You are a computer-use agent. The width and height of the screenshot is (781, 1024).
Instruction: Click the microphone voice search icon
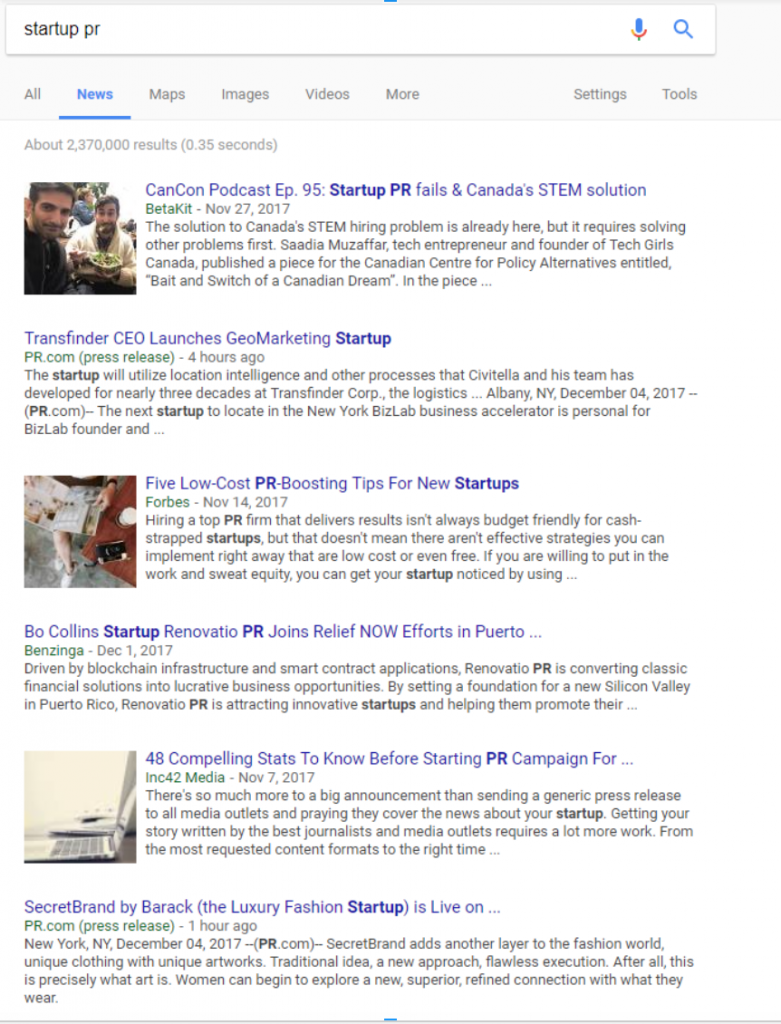click(639, 29)
